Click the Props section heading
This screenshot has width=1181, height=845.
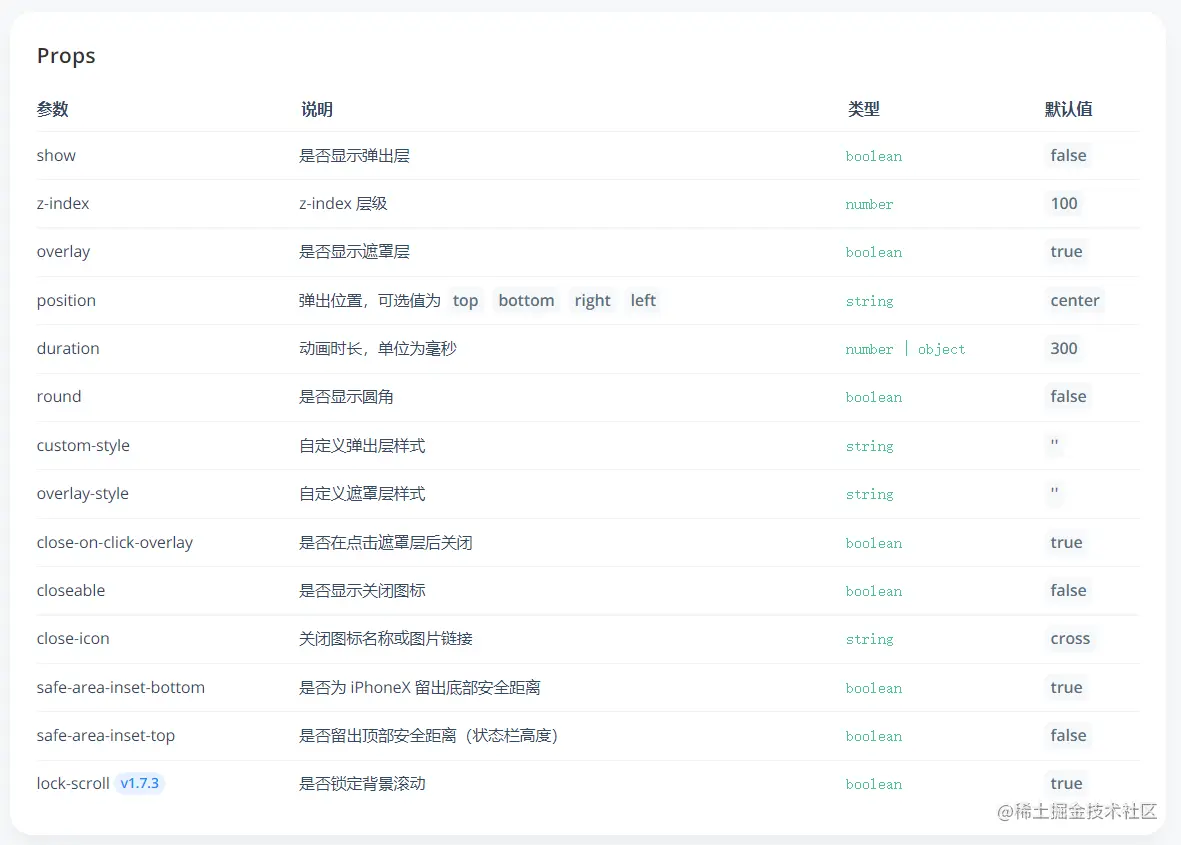(x=66, y=56)
